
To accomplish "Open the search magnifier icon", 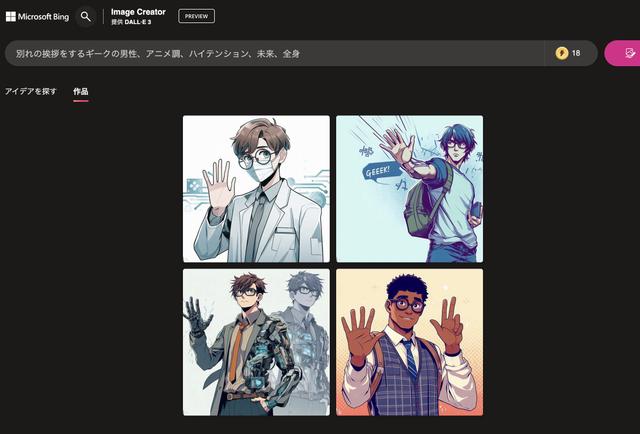I will [x=86, y=17].
